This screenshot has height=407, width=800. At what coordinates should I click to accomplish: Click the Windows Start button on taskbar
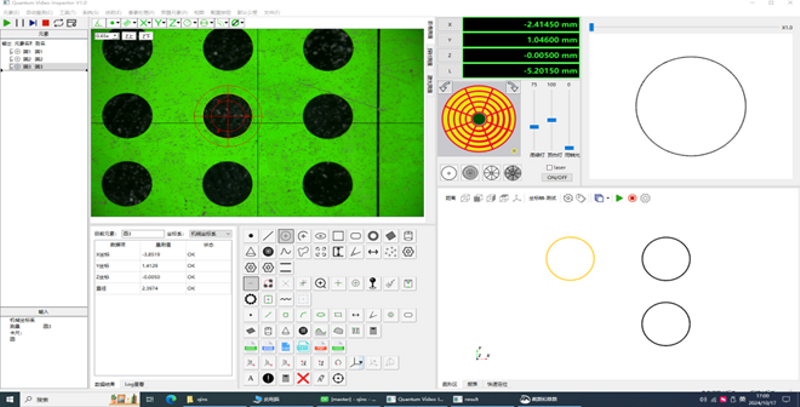[10, 399]
